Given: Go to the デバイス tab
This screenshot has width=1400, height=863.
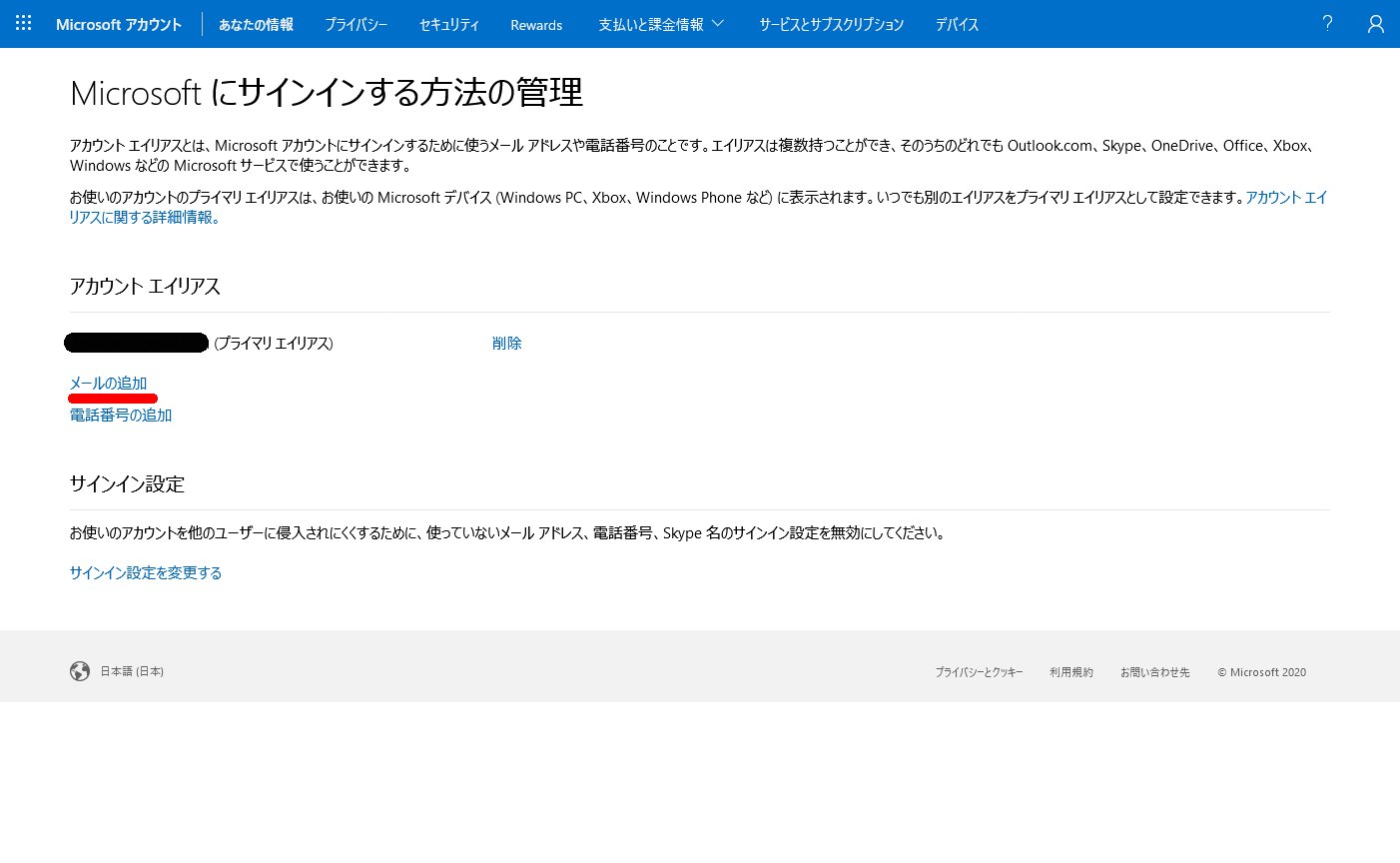Looking at the screenshot, I should pyautogui.click(x=957, y=25).
